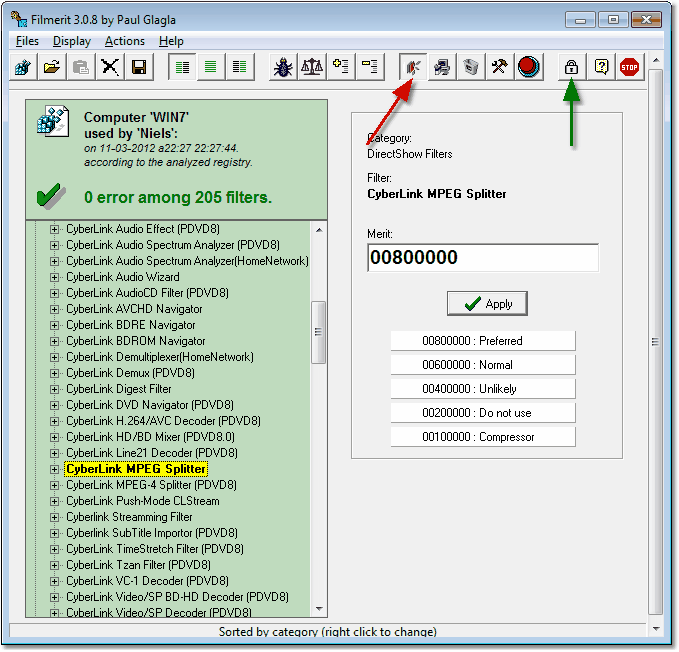This screenshot has width=679, height=652.
Task: Select the black-and-green column view icon
Action: point(240,67)
